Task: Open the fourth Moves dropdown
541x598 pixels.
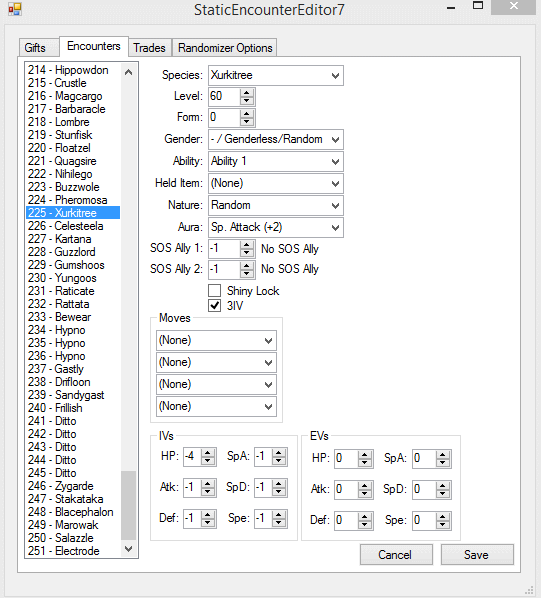Action: pyautogui.click(x=216, y=406)
